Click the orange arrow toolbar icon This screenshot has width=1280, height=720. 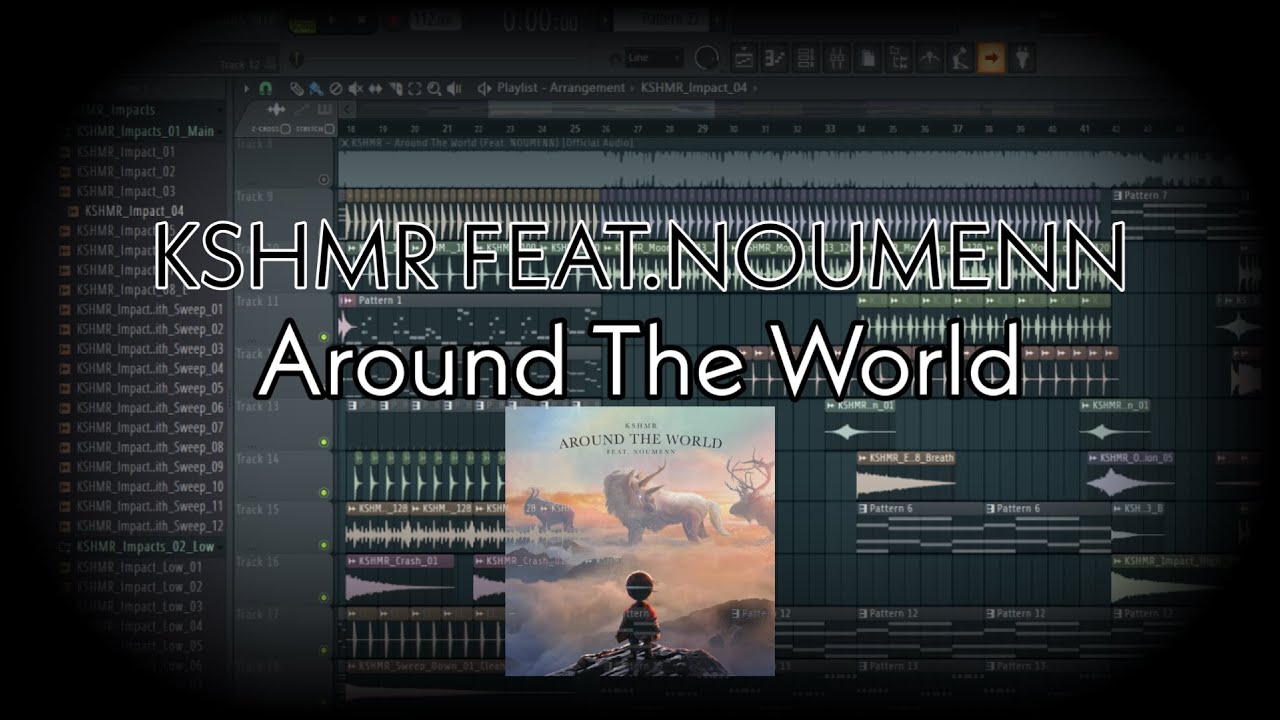point(991,59)
